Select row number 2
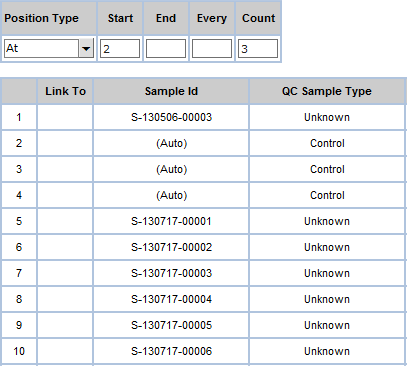The width and height of the screenshot is (407, 366). [19, 143]
